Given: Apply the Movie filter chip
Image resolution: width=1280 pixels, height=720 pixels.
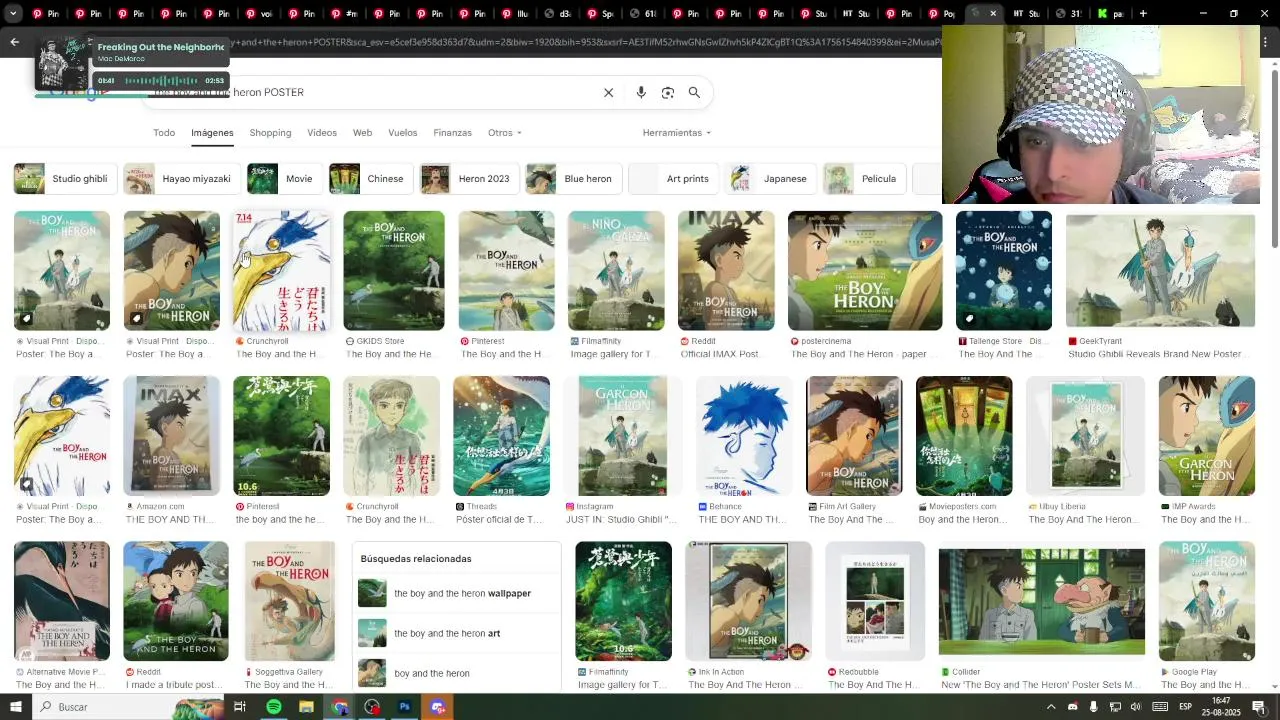Looking at the screenshot, I should click(x=284, y=179).
